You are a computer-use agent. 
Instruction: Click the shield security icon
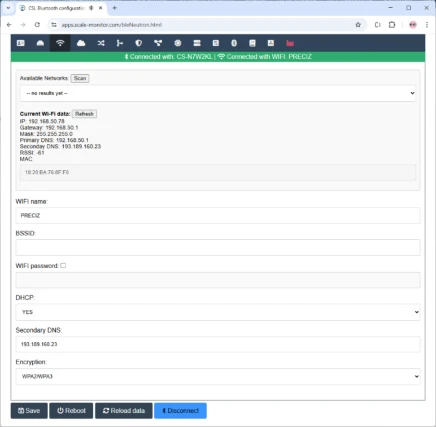tap(139, 43)
